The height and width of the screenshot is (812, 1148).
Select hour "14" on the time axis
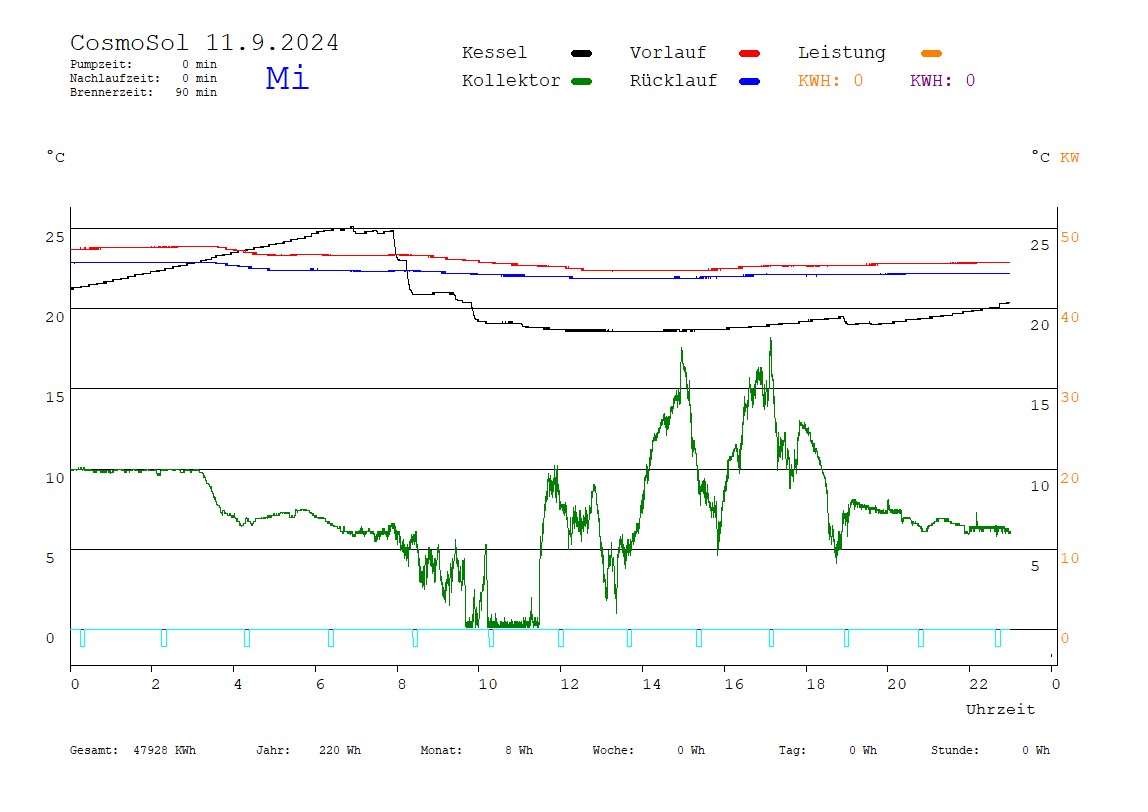(x=652, y=685)
